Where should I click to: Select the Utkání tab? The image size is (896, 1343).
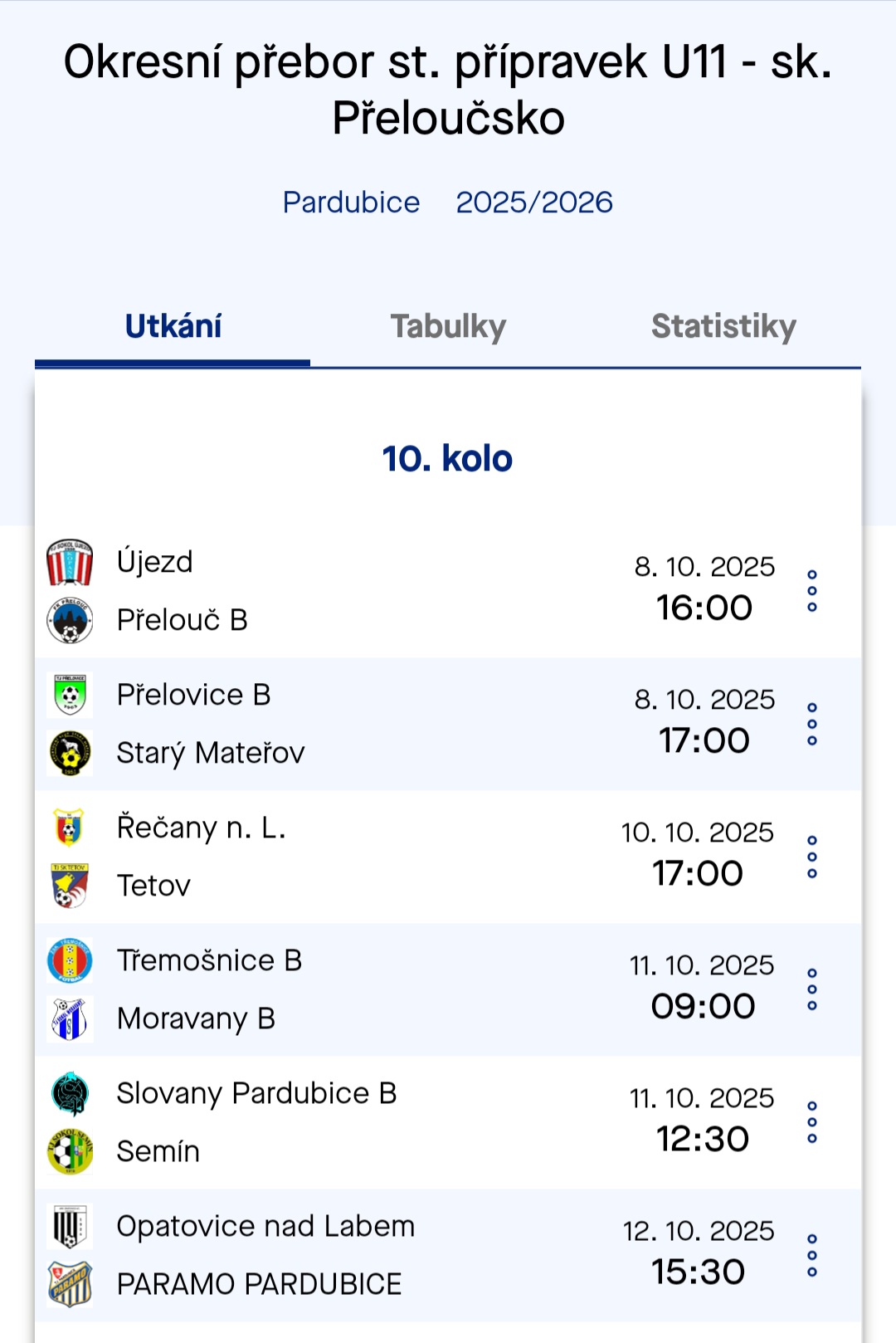tap(173, 326)
